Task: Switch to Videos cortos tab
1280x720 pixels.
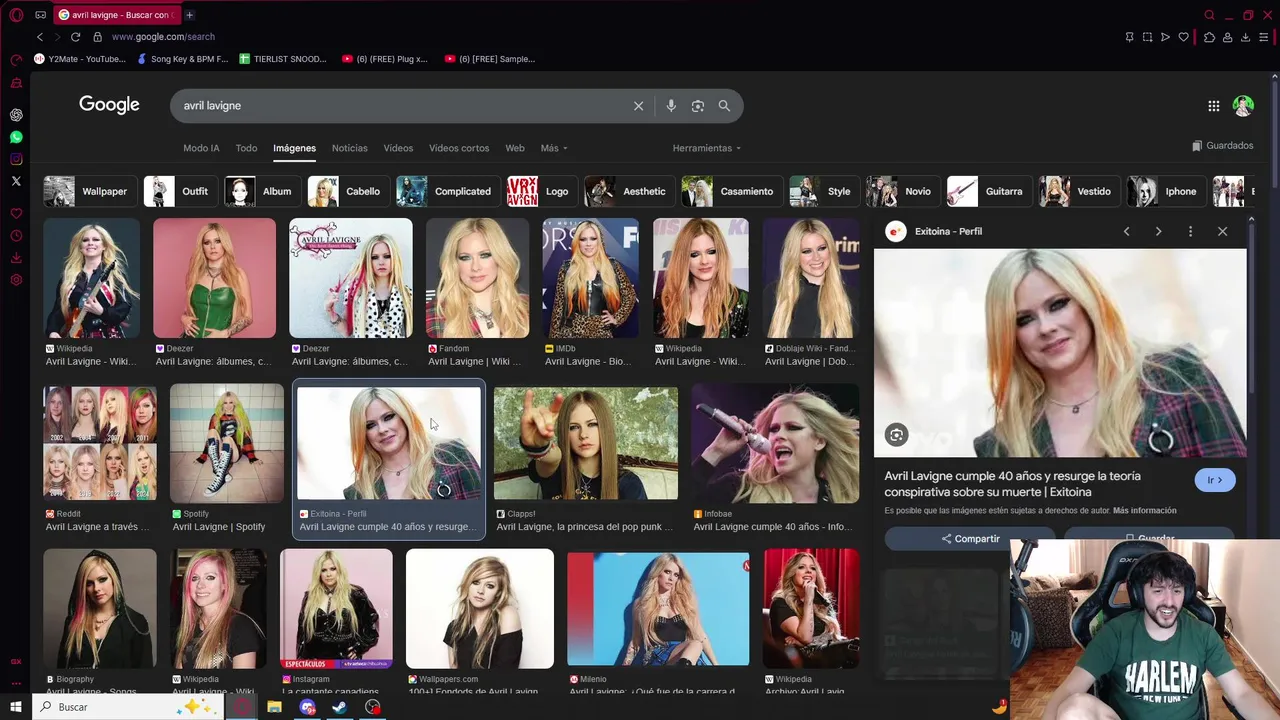Action: 459,148
